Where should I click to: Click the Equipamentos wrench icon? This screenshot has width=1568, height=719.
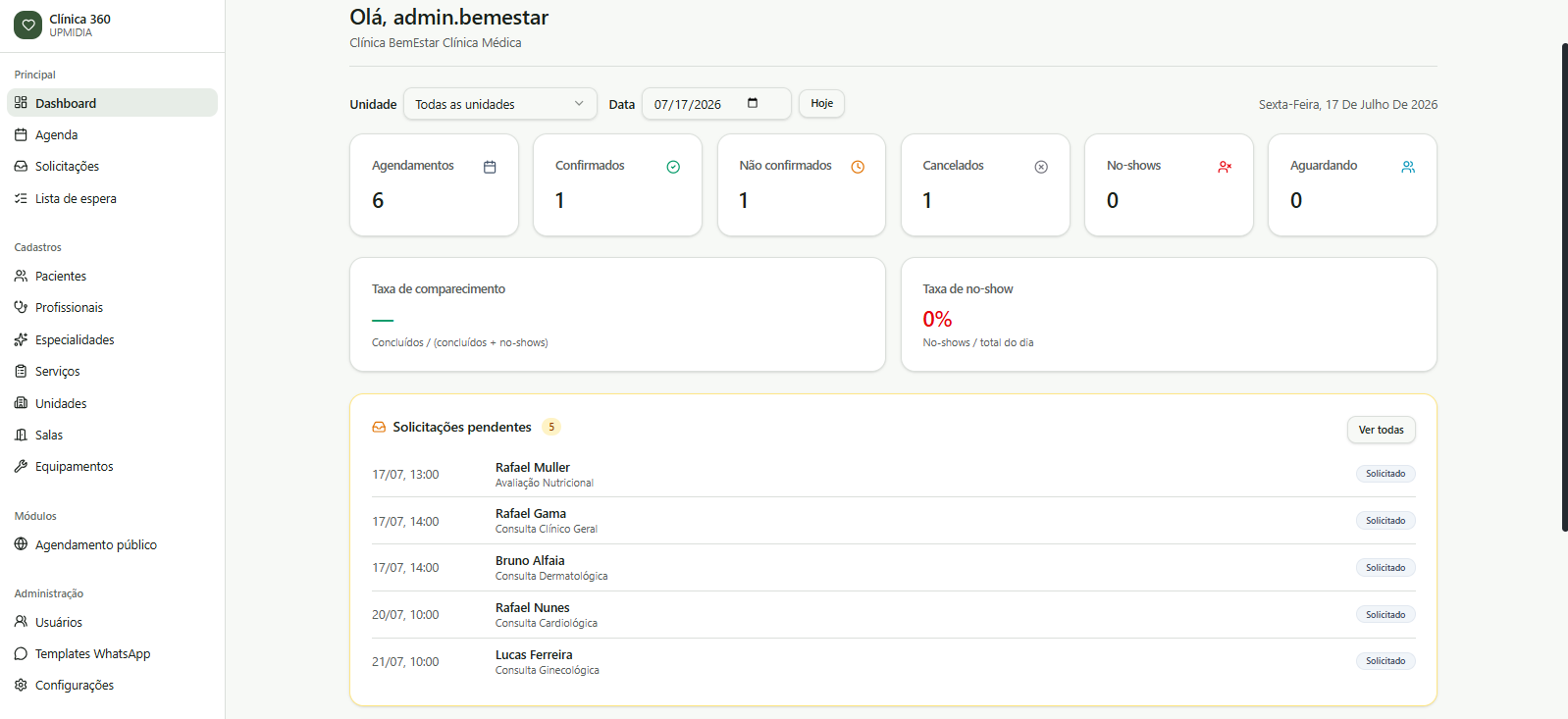21,466
